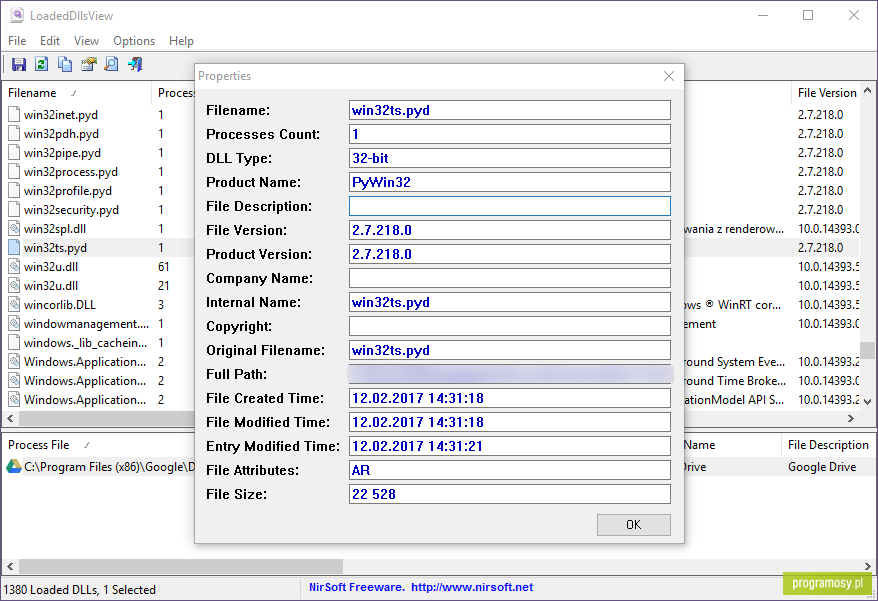Click the File Size field showing 22 528
Screen dimensions: 878x601
(x=510, y=494)
